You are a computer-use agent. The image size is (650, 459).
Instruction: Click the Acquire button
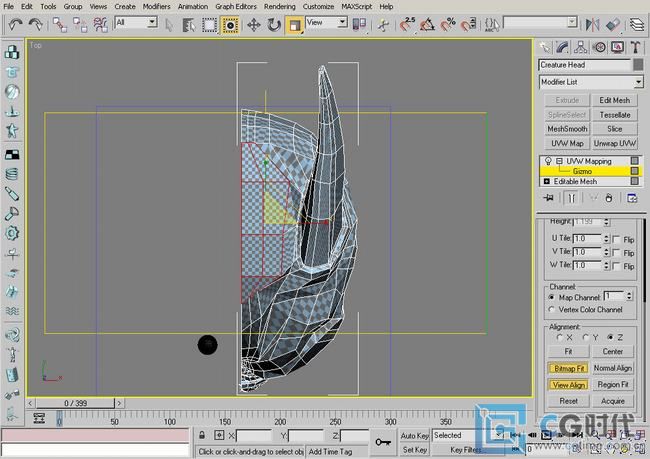(613, 401)
